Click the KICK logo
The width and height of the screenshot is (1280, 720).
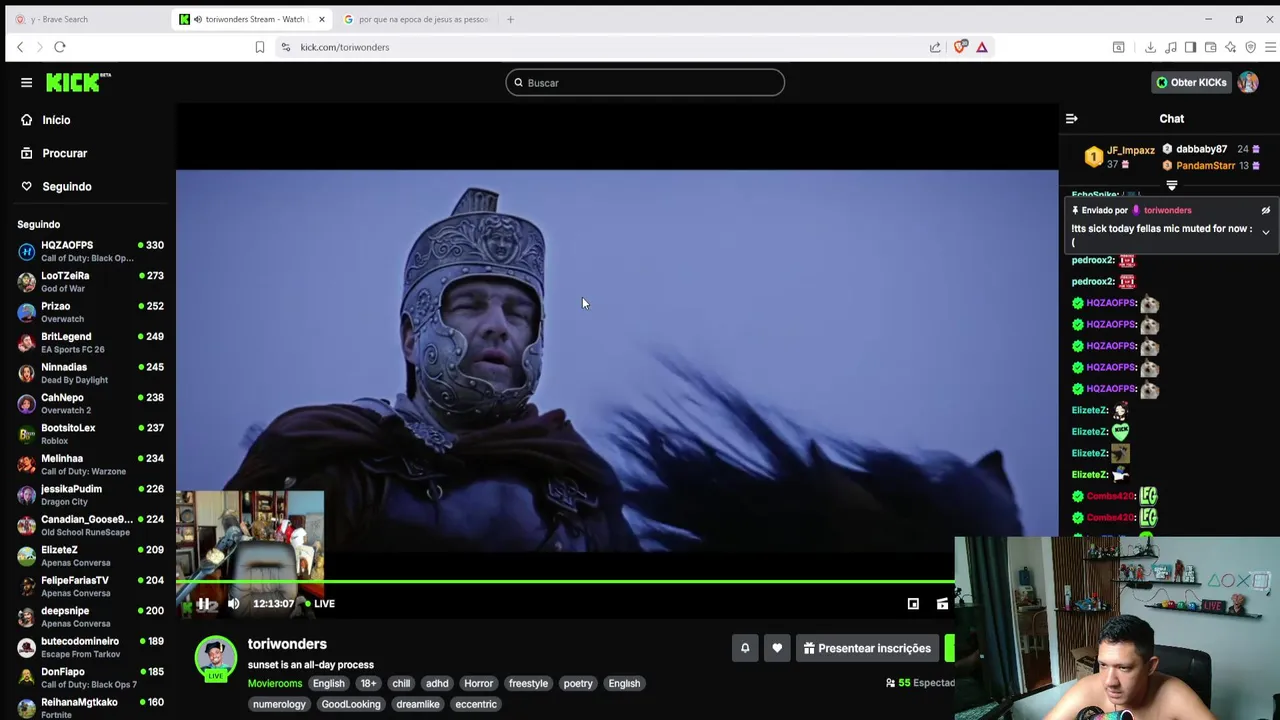click(x=78, y=82)
